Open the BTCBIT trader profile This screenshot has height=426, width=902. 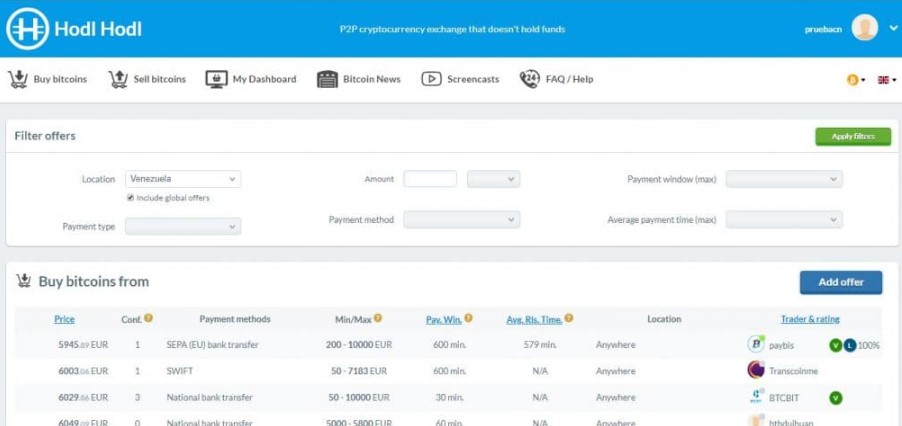[x=784, y=398]
